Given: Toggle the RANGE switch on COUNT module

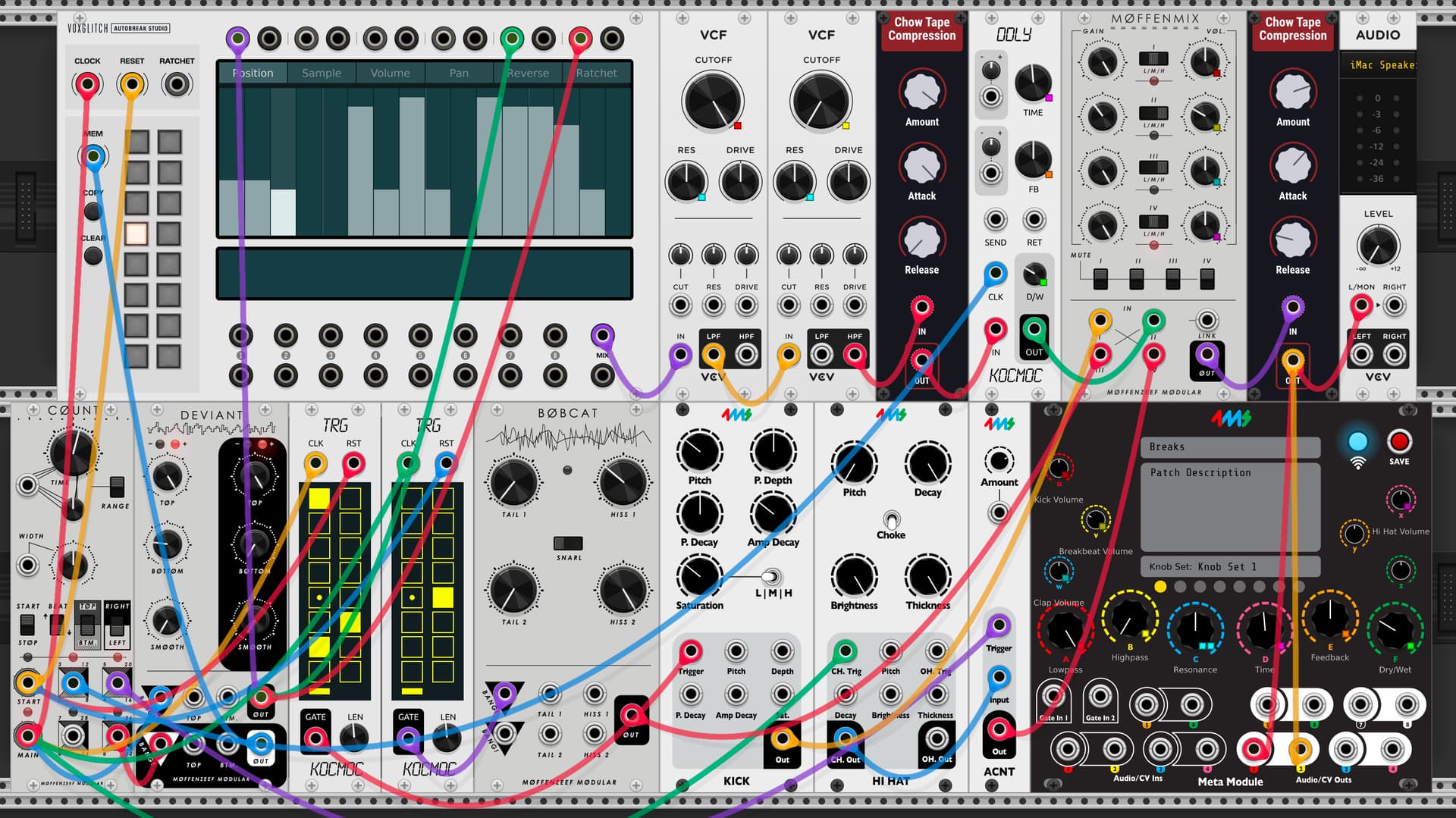Looking at the screenshot, I should click(116, 487).
